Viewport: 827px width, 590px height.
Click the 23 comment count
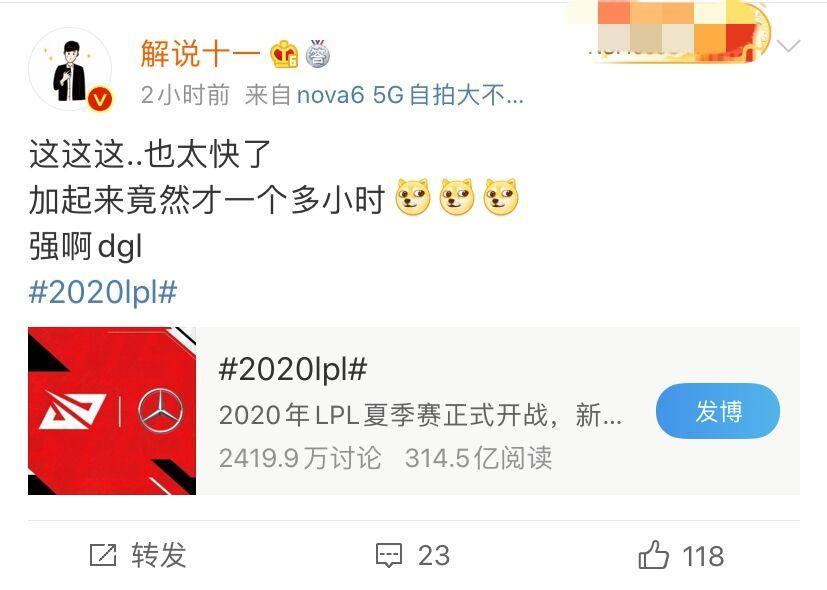point(434,556)
